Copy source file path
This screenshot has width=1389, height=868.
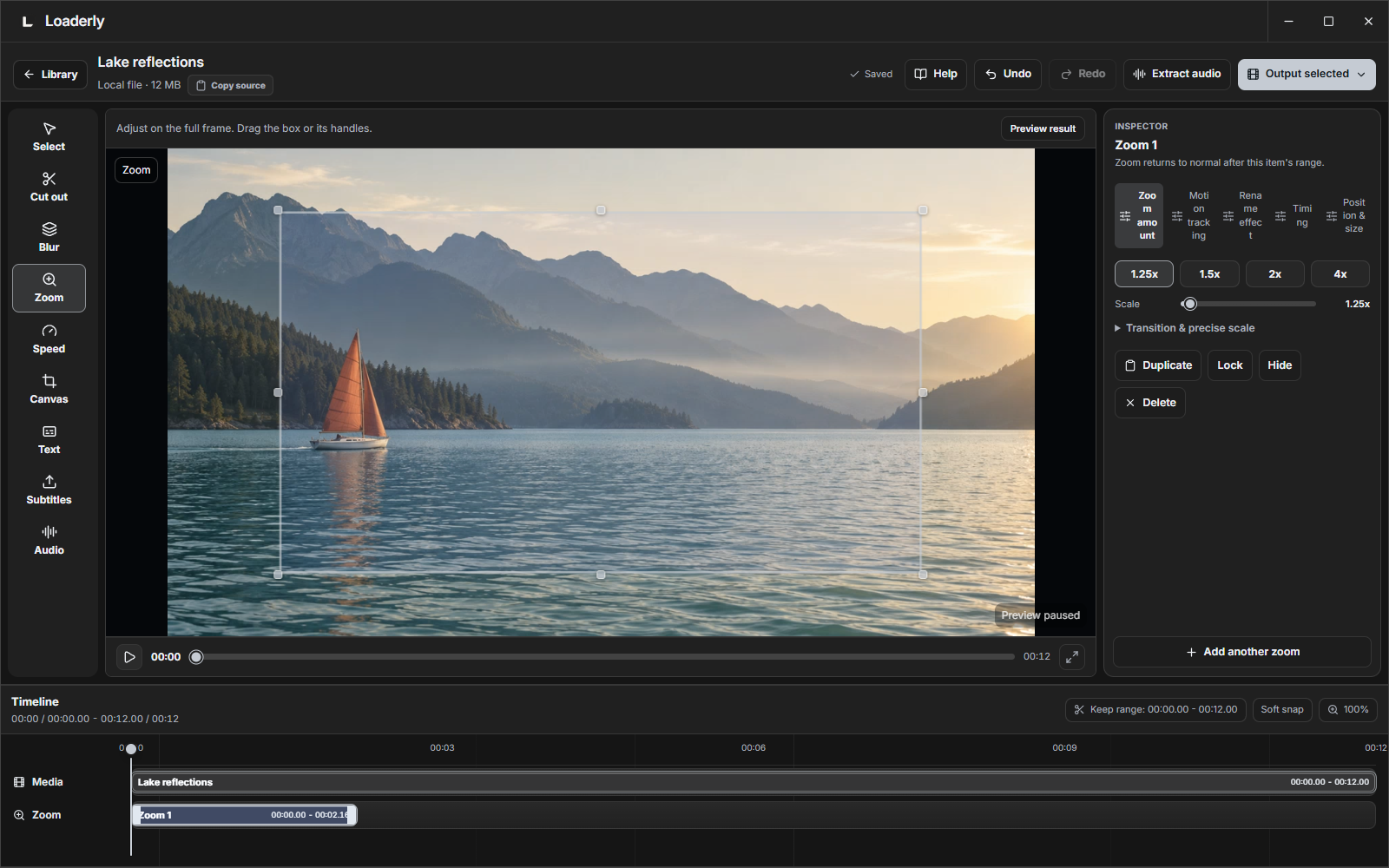click(x=230, y=85)
